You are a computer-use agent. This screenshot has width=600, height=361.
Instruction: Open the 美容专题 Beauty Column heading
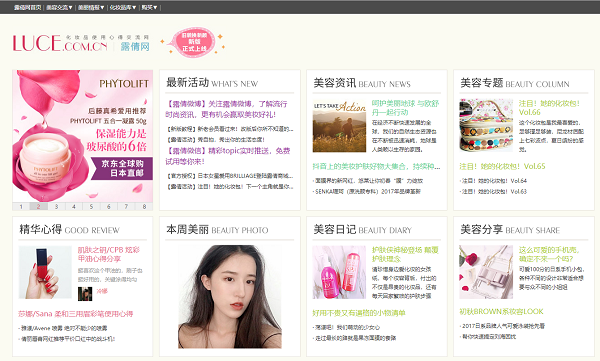coord(515,83)
